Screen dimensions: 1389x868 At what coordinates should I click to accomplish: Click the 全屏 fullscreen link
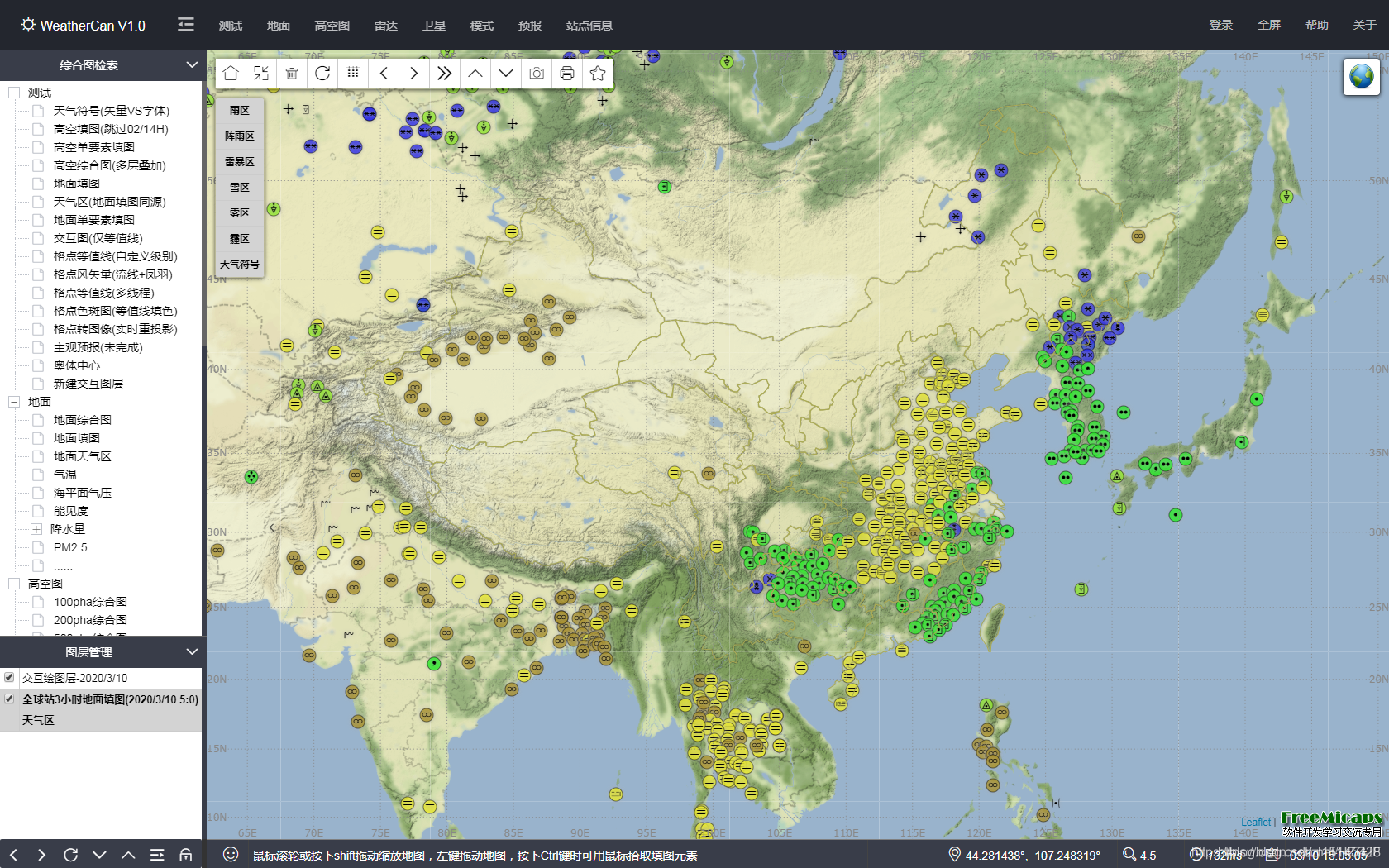coord(1269,25)
